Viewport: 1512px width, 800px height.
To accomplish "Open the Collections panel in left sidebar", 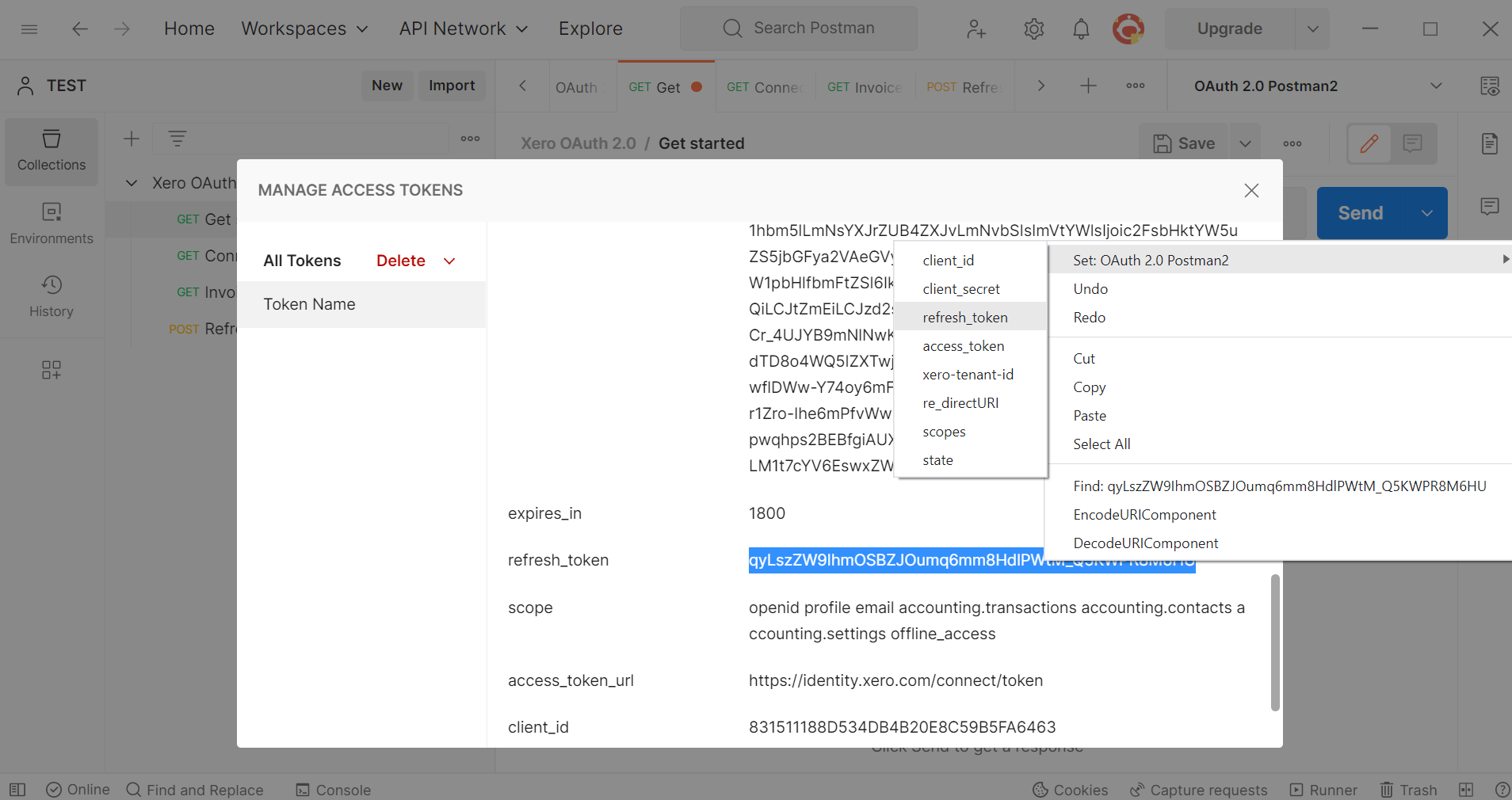I will click(x=51, y=150).
